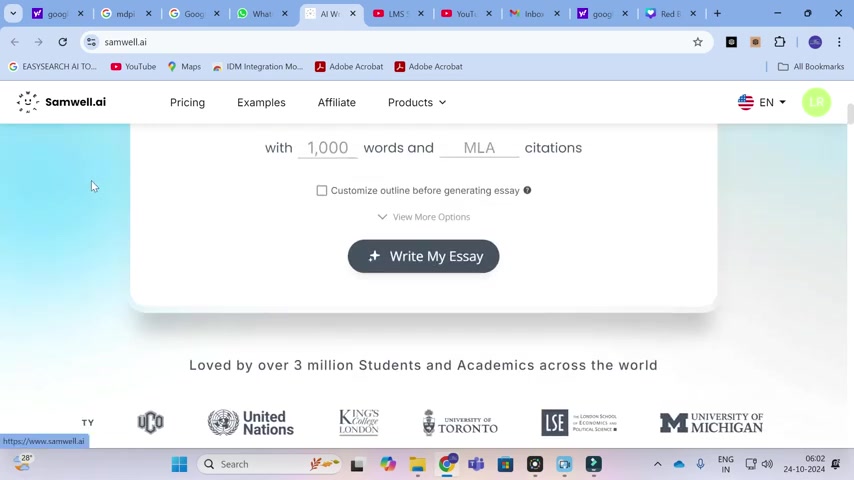This screenshot has height=480, width=854.
Task: Click the site information icon in address bar
Action: point(91,42)
